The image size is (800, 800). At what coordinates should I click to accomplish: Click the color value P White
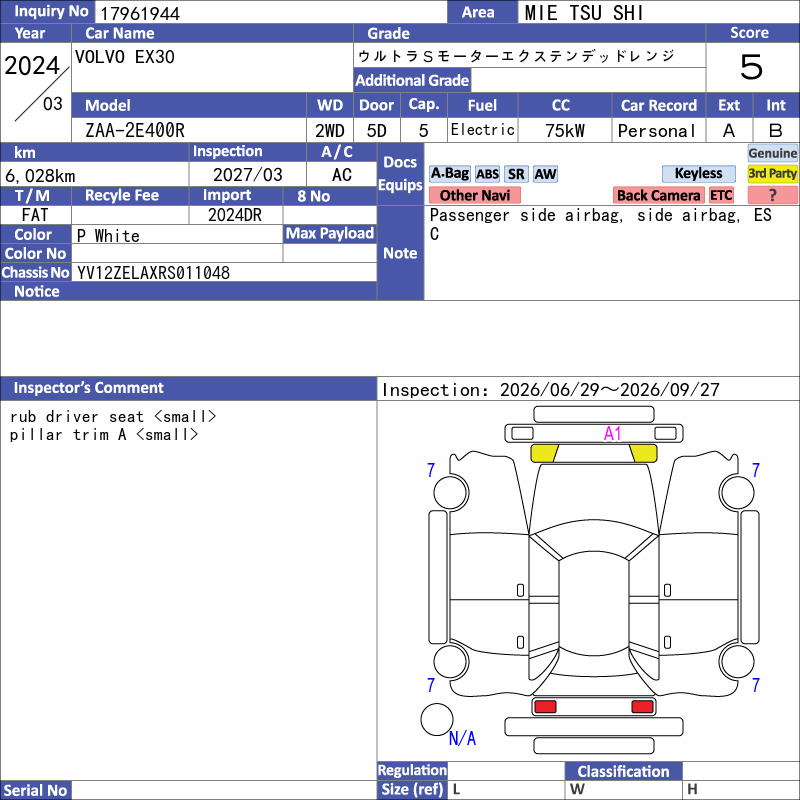(108, 236)
